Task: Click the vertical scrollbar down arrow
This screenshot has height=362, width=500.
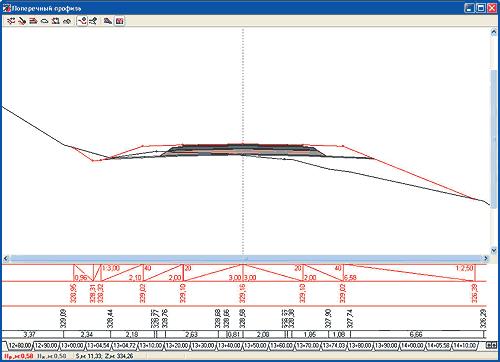Action: 494,250
